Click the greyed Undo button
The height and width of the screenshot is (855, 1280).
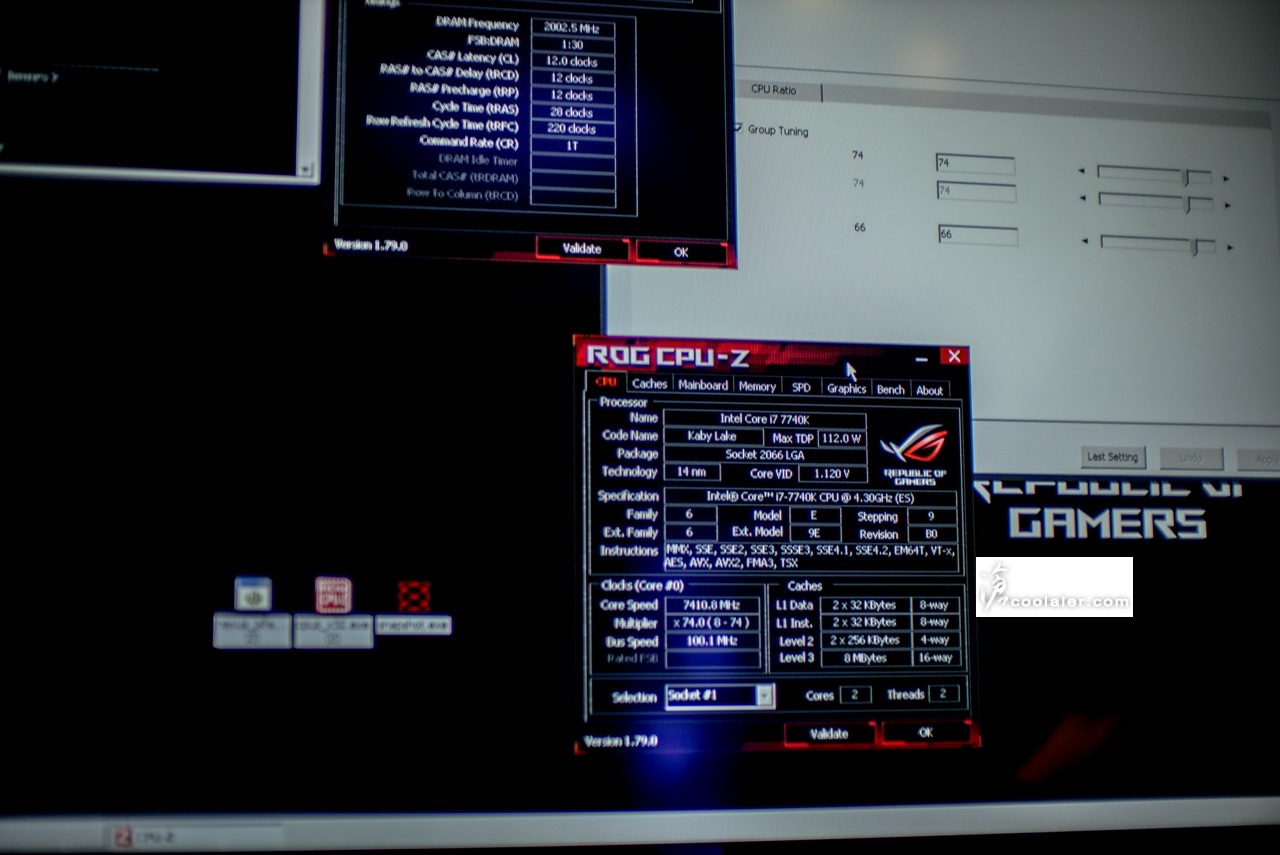point(1191,459)
